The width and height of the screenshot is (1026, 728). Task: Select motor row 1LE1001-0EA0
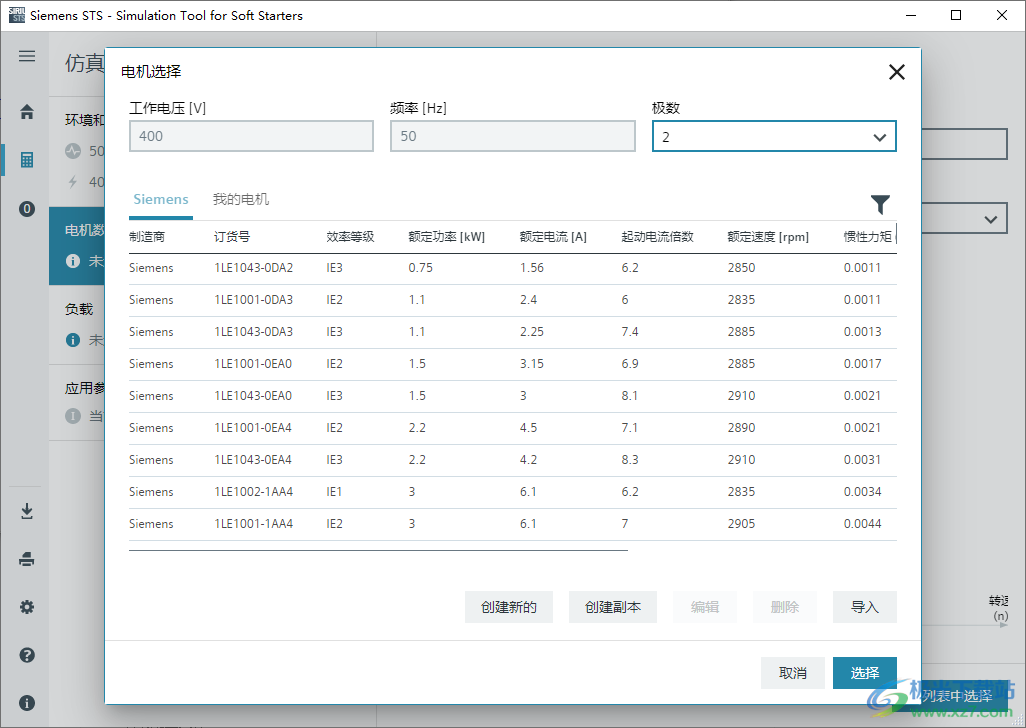[512, 364]
